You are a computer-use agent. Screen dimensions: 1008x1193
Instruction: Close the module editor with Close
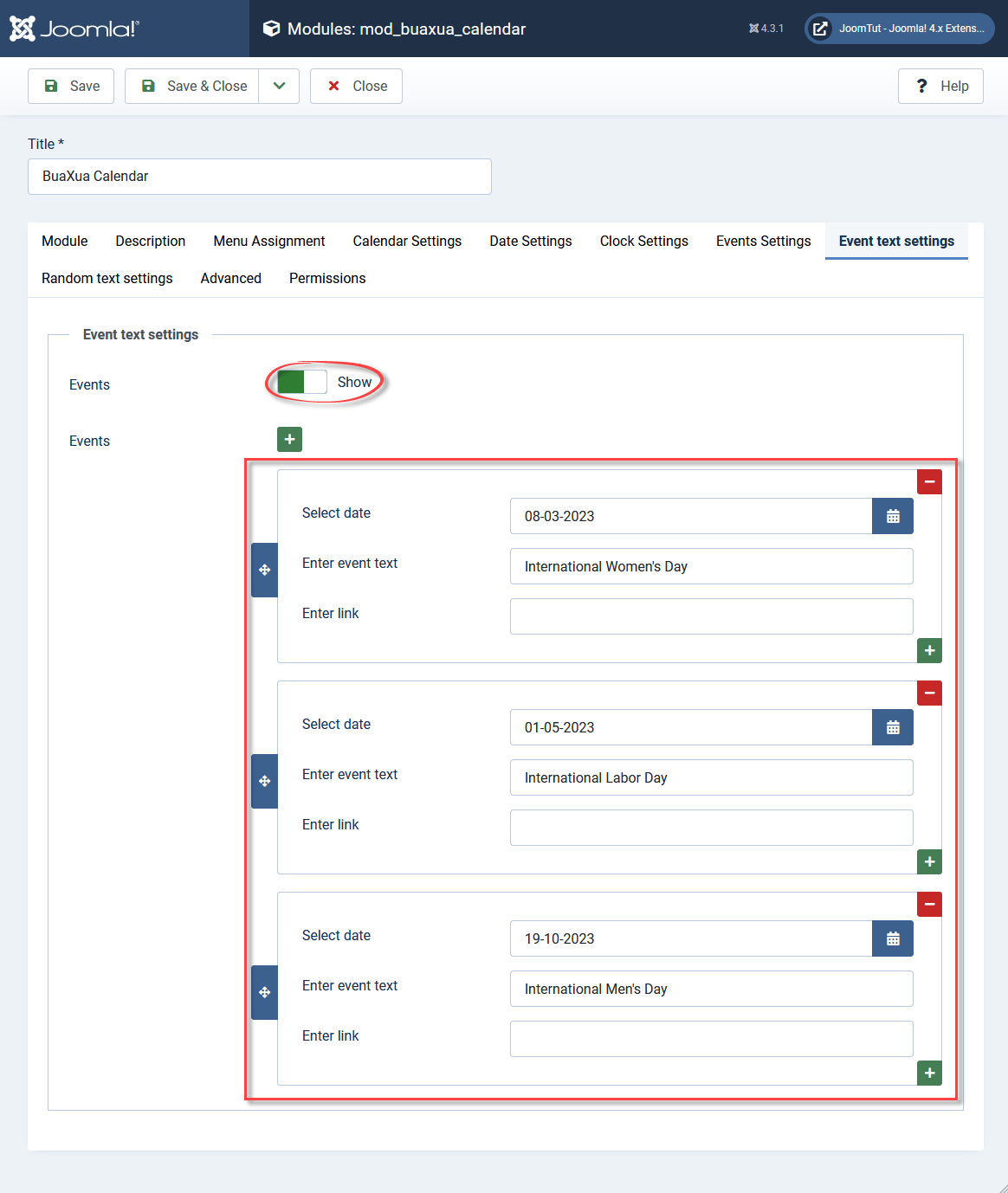pos(356,86)
